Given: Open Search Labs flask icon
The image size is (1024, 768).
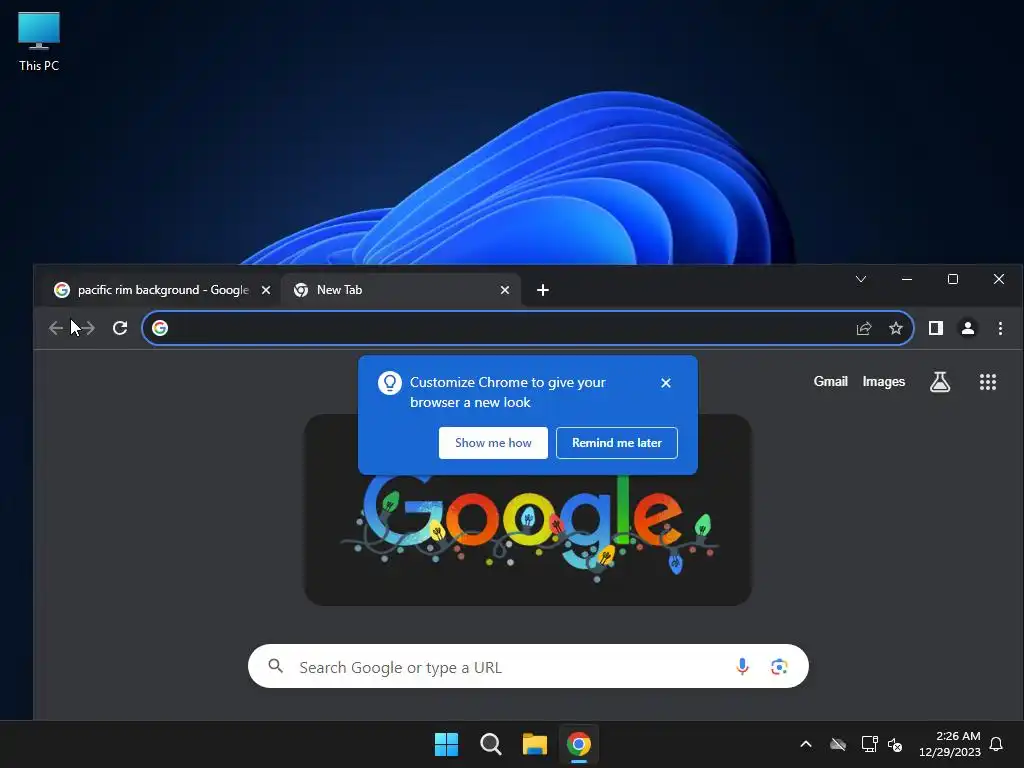Looking at the screenshot, I should point(940,382).
